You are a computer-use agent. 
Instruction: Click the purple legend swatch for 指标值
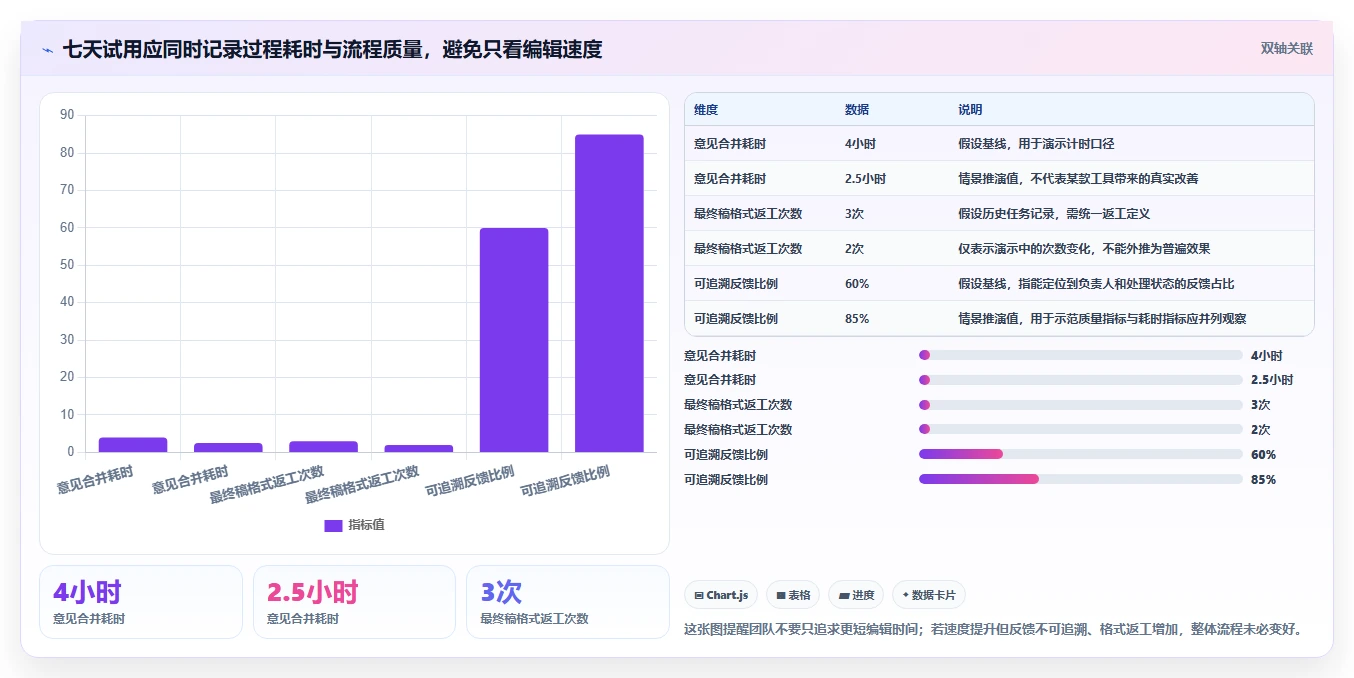click(333, 525)
